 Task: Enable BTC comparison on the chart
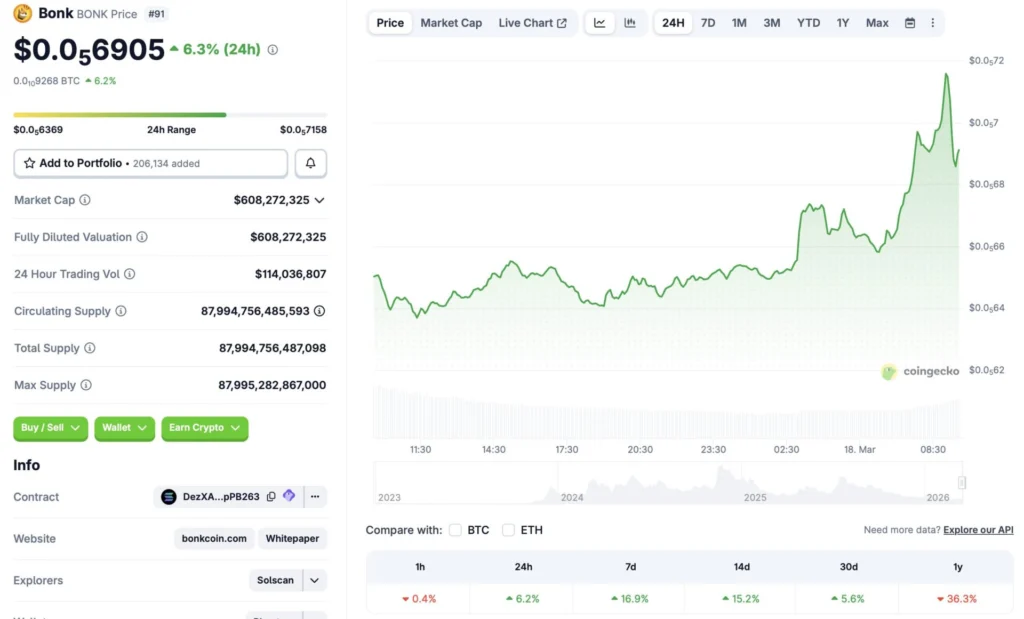455,530
